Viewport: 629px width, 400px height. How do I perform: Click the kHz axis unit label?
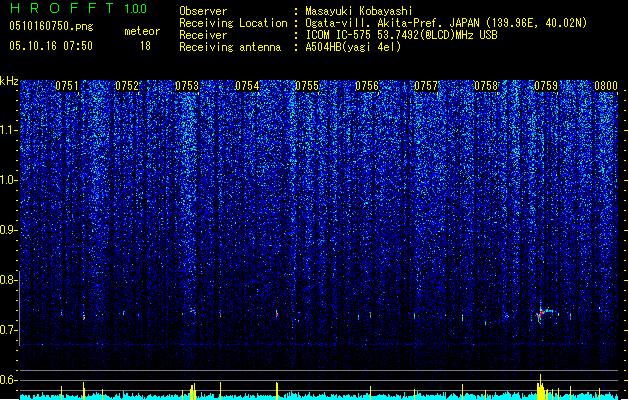(9, 81)
